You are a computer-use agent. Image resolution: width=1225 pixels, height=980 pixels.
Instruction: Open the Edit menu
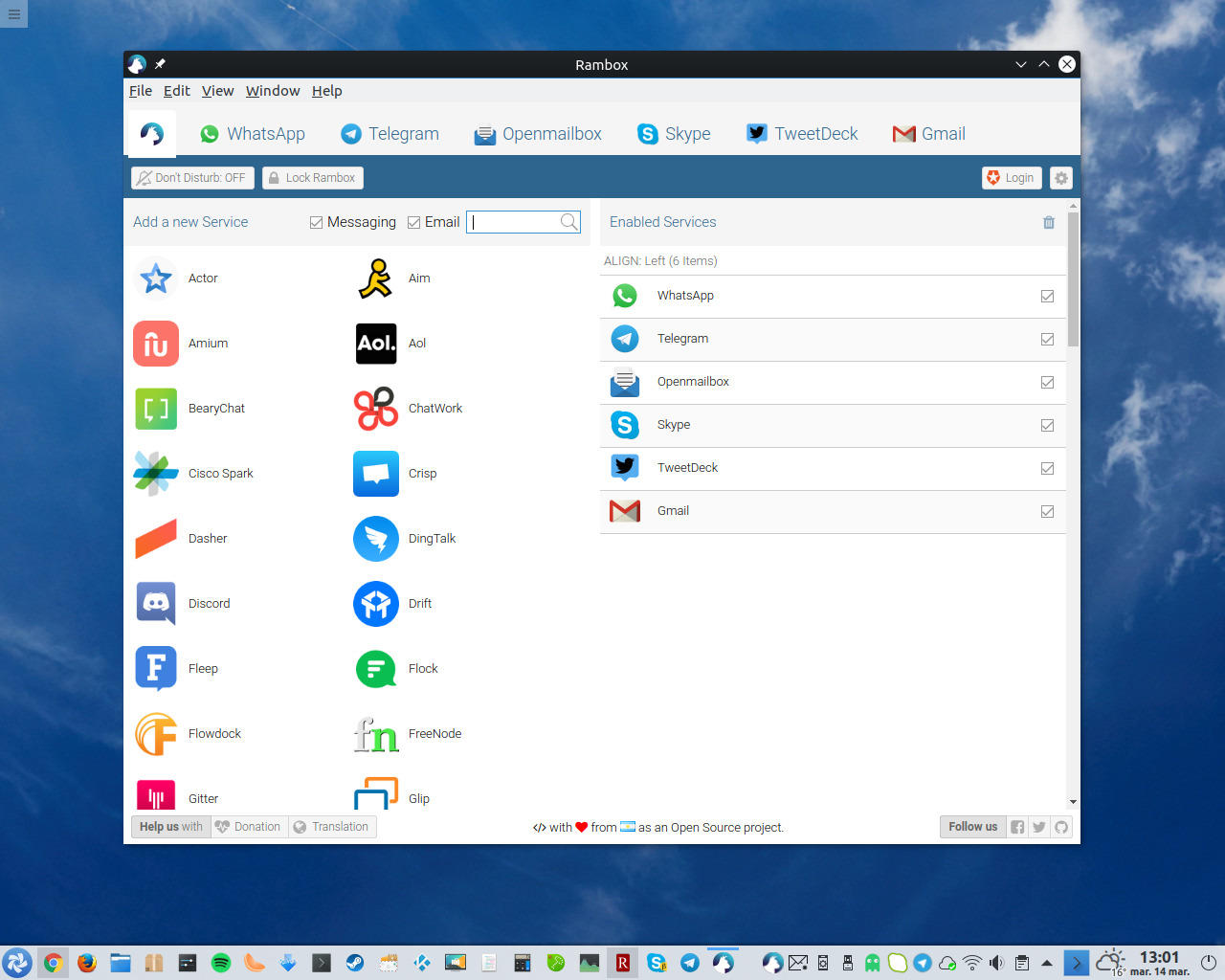coord(177,91)
